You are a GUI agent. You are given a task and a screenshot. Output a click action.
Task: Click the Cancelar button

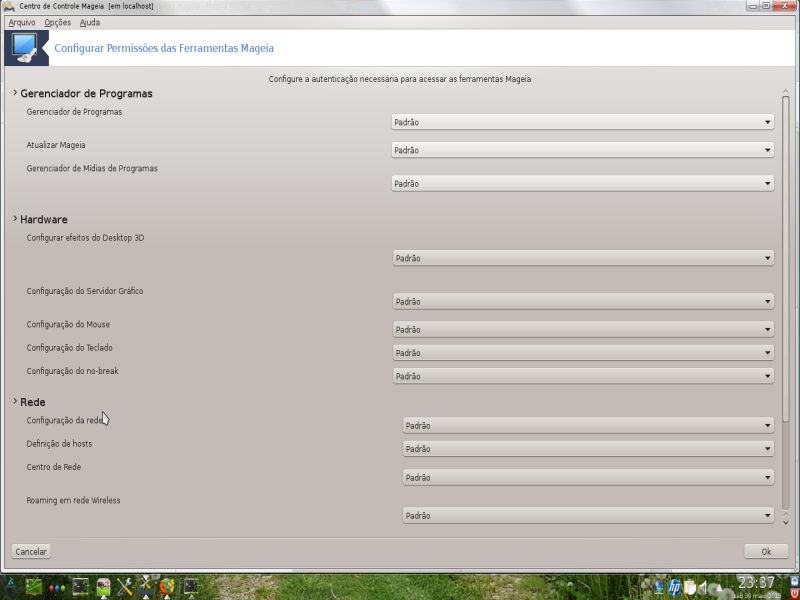point(31,552)
